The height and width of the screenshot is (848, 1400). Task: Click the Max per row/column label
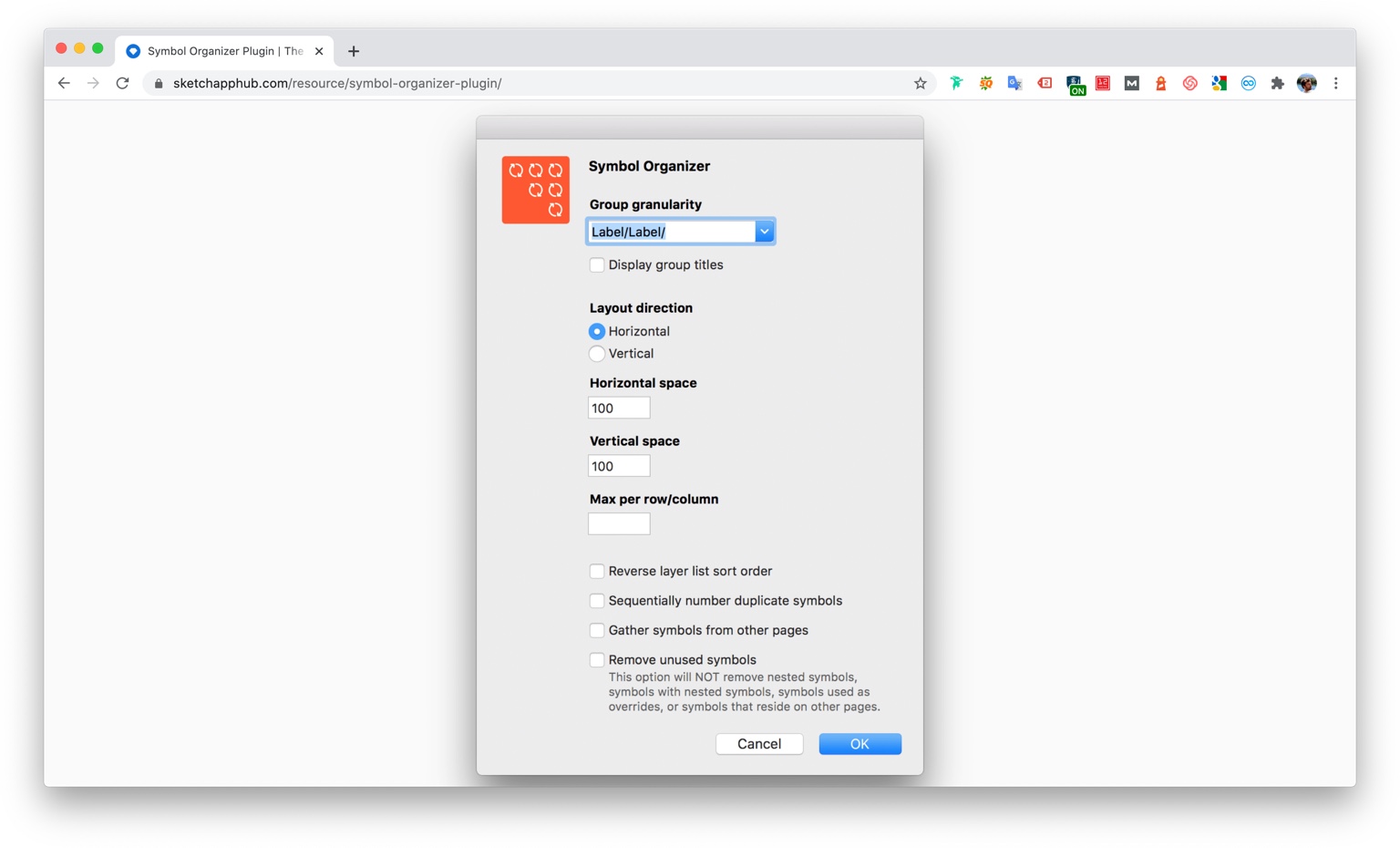[x=654, y=500]
